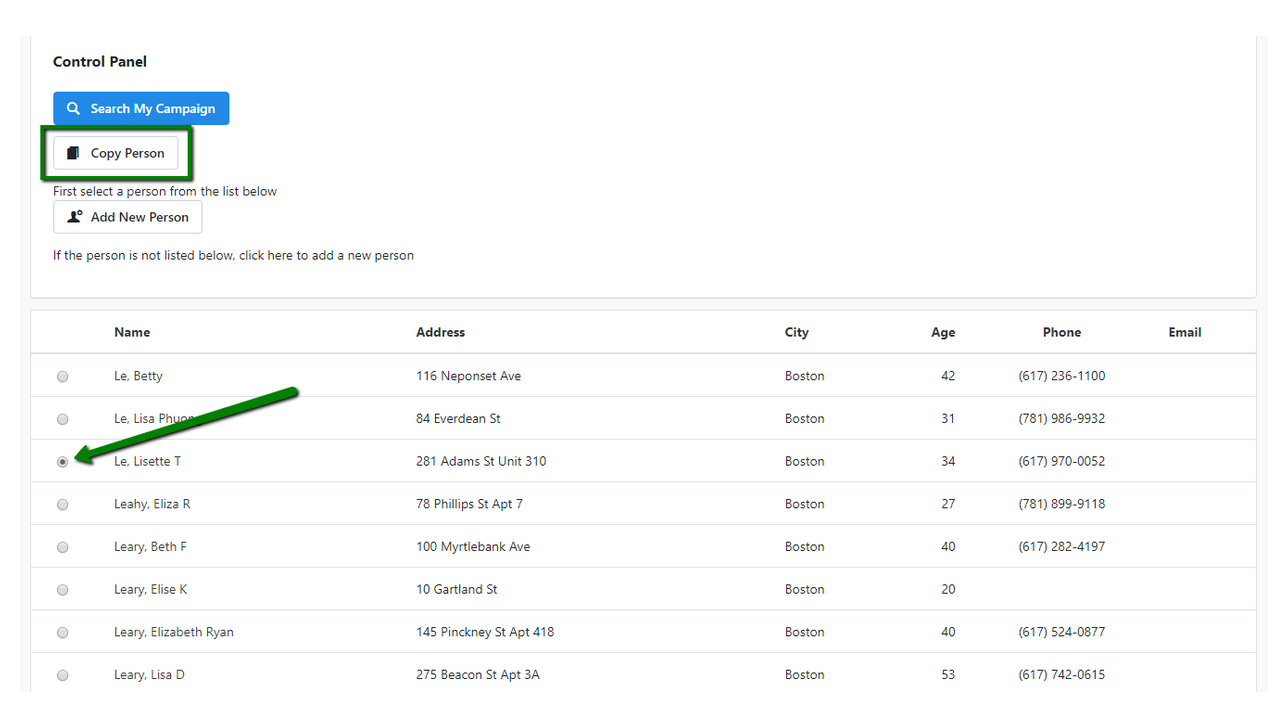Choose the radio button for Leary, Beth F

(63, 548)
